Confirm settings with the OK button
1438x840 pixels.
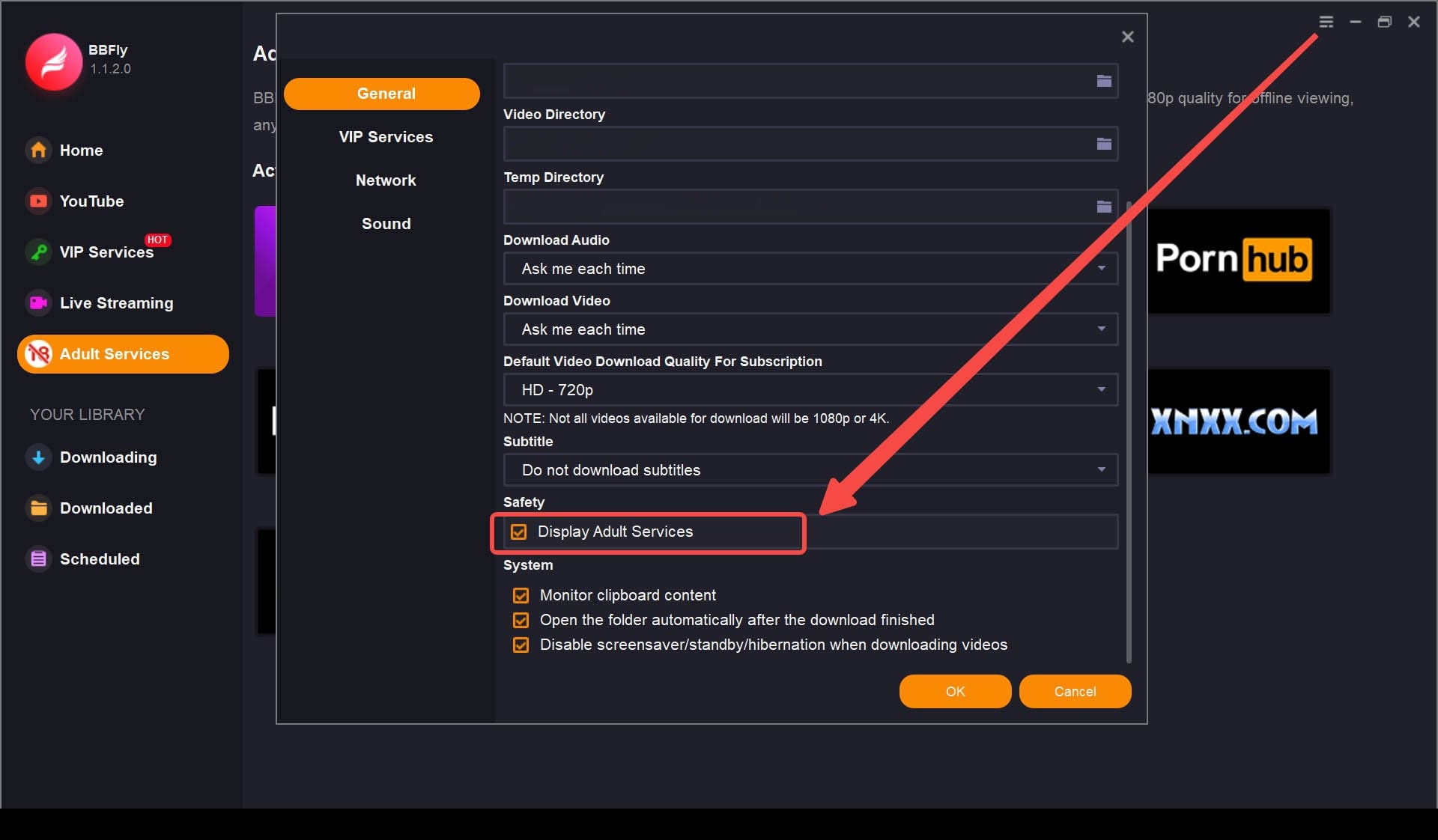pos(955,691)
